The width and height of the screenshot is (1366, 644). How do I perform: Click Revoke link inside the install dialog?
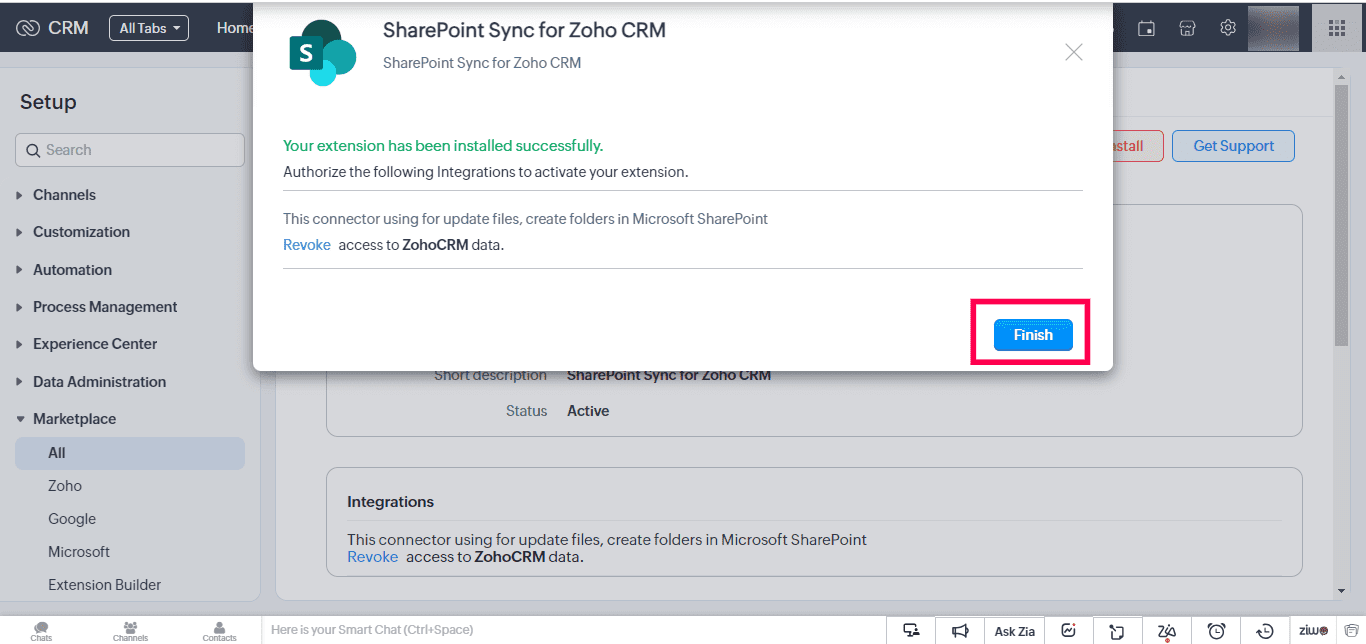pyautogui.click(x=307, y=244)
